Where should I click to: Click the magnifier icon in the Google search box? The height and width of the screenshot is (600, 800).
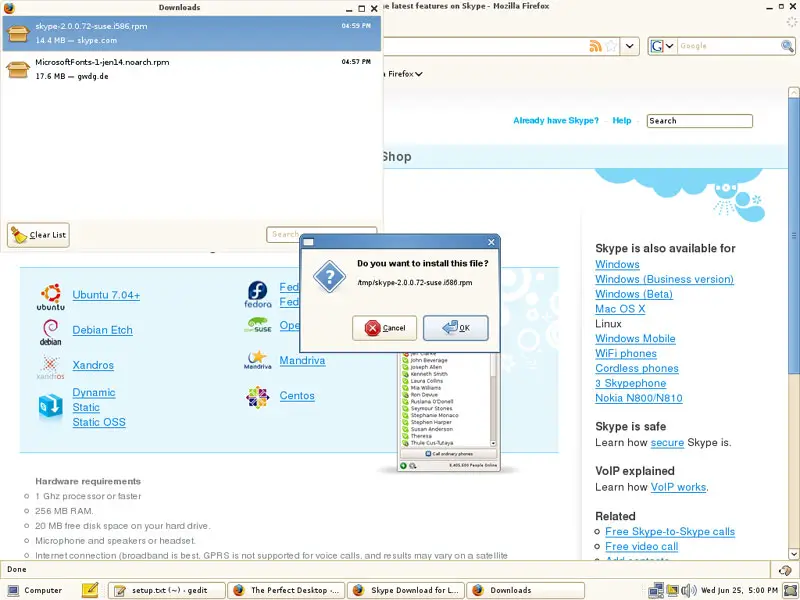(787, 46)
